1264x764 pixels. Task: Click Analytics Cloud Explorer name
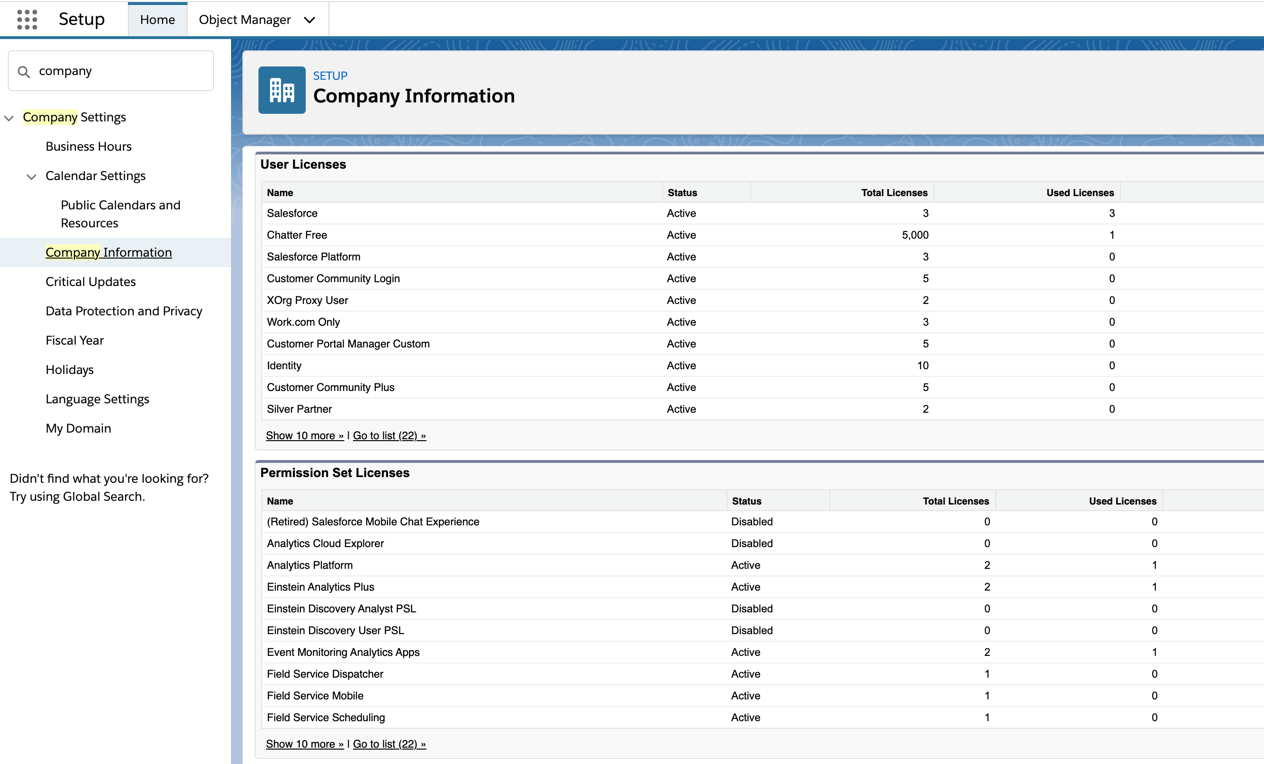(325, 544)
